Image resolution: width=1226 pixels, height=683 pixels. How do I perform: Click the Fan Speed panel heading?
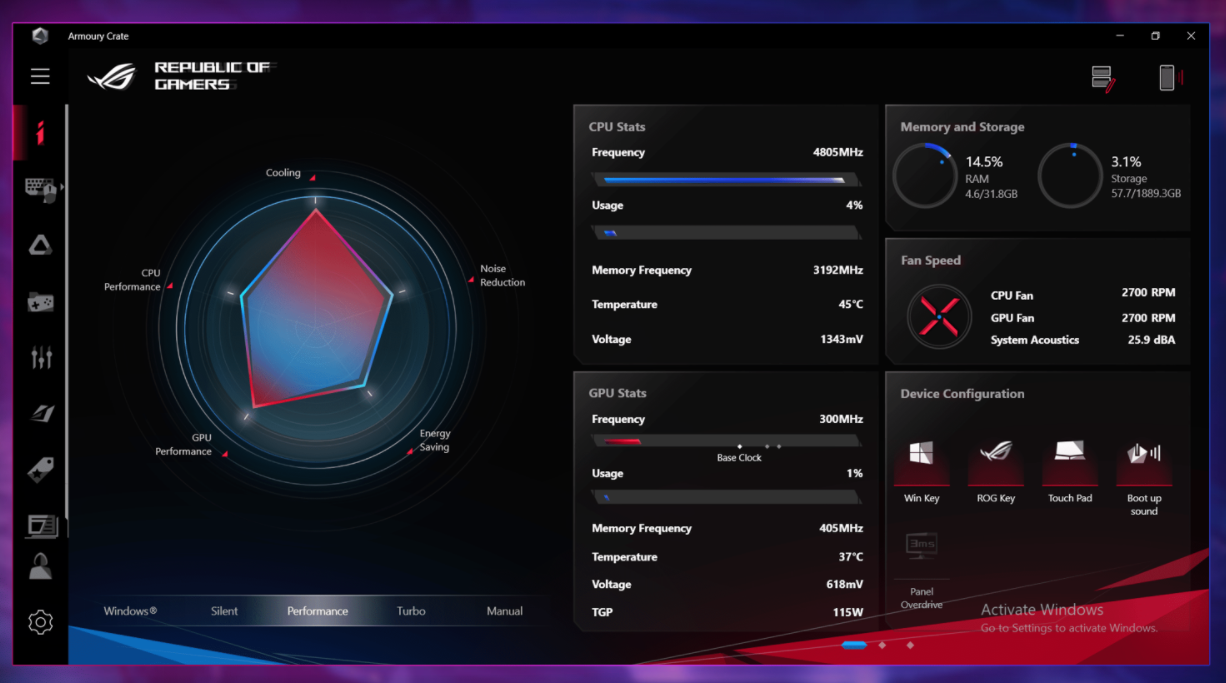click(x=930, y=260)
